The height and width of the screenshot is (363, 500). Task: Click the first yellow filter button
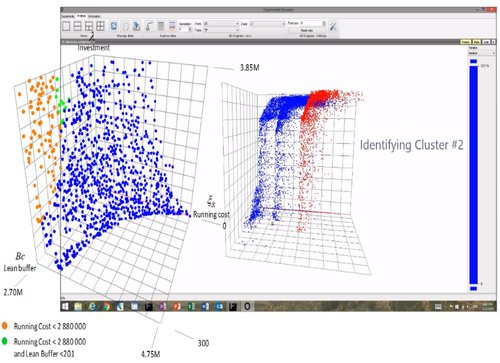(465, 42)
